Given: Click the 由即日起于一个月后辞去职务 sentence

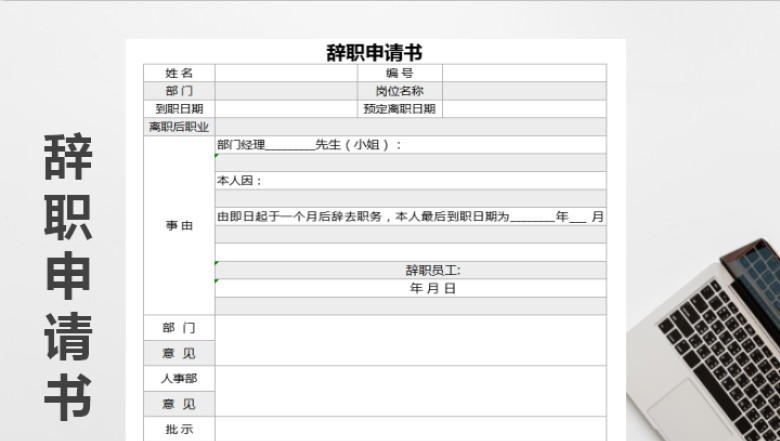Looking at the screenshot, I should (410, 216).
